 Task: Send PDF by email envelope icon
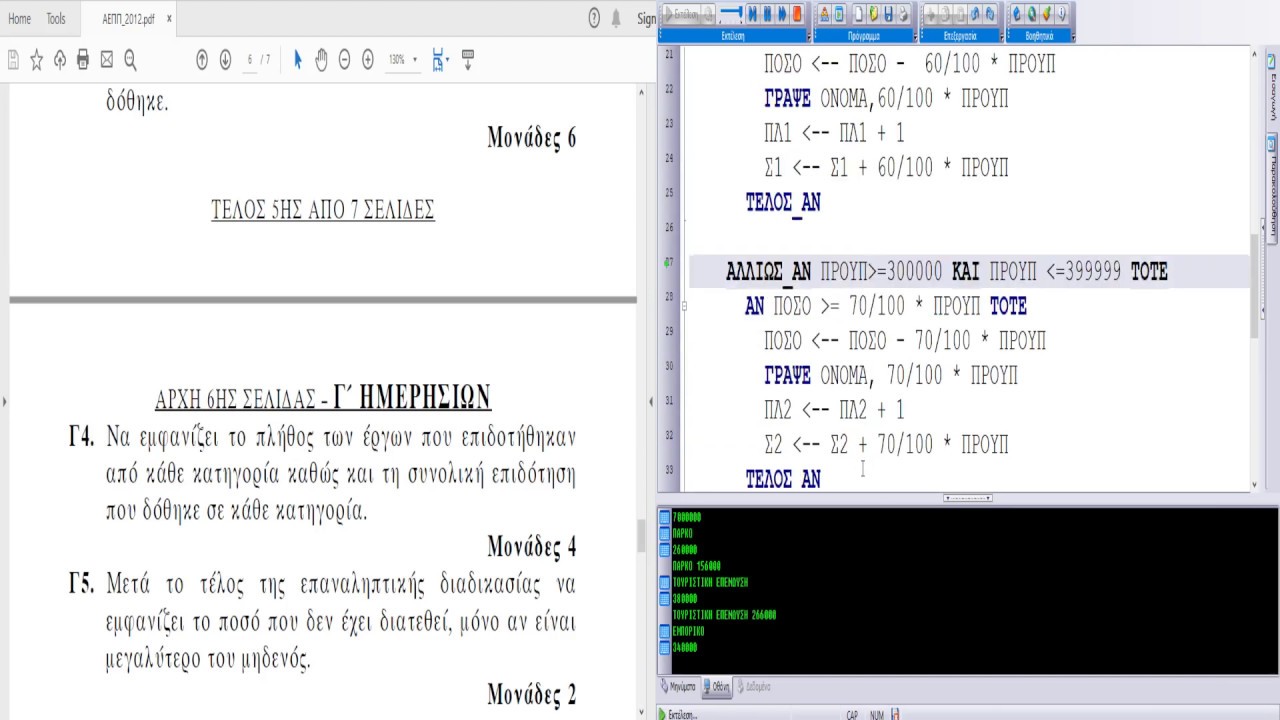click(x=107, y=60)
